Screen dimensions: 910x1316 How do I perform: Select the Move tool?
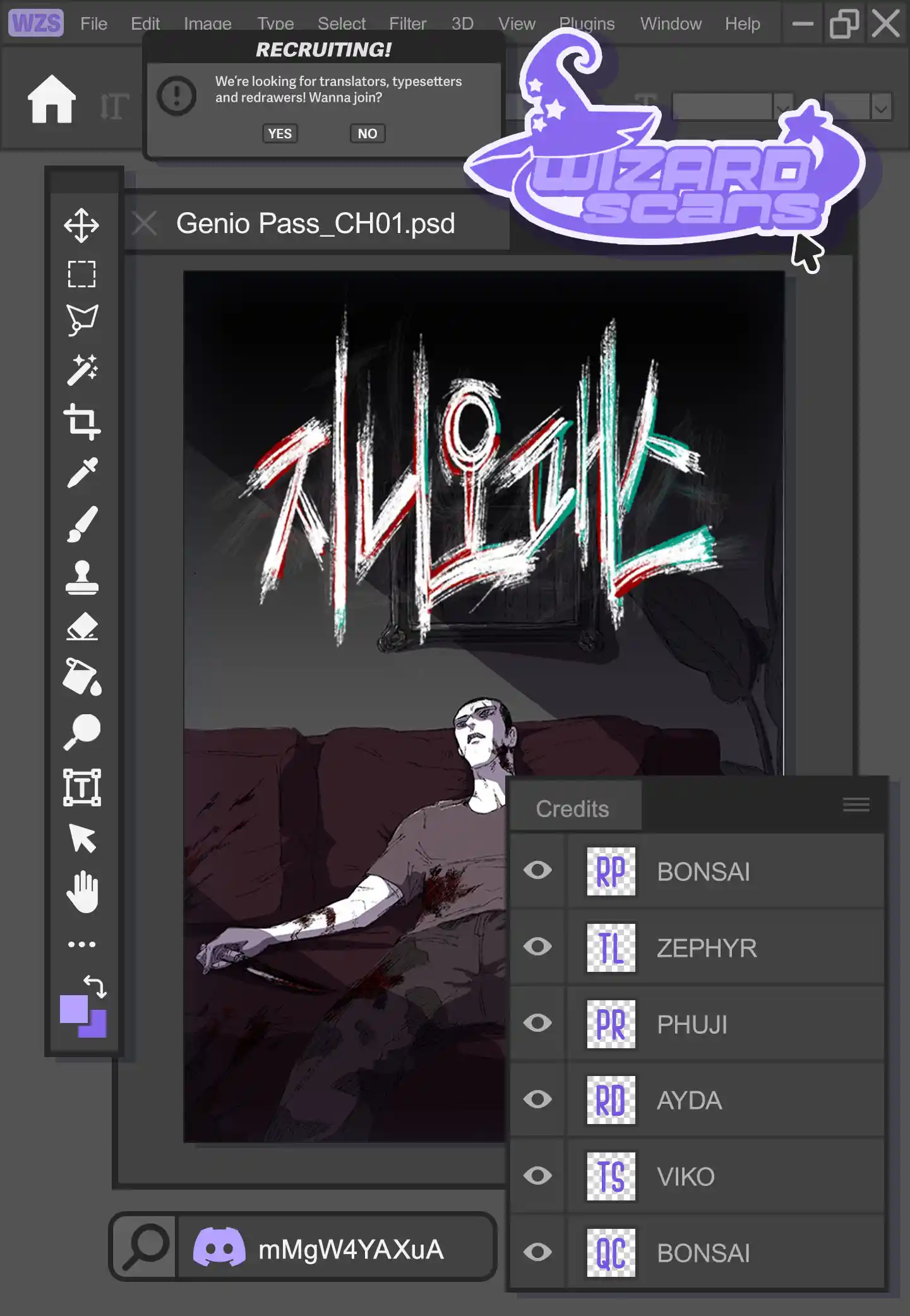82,225
